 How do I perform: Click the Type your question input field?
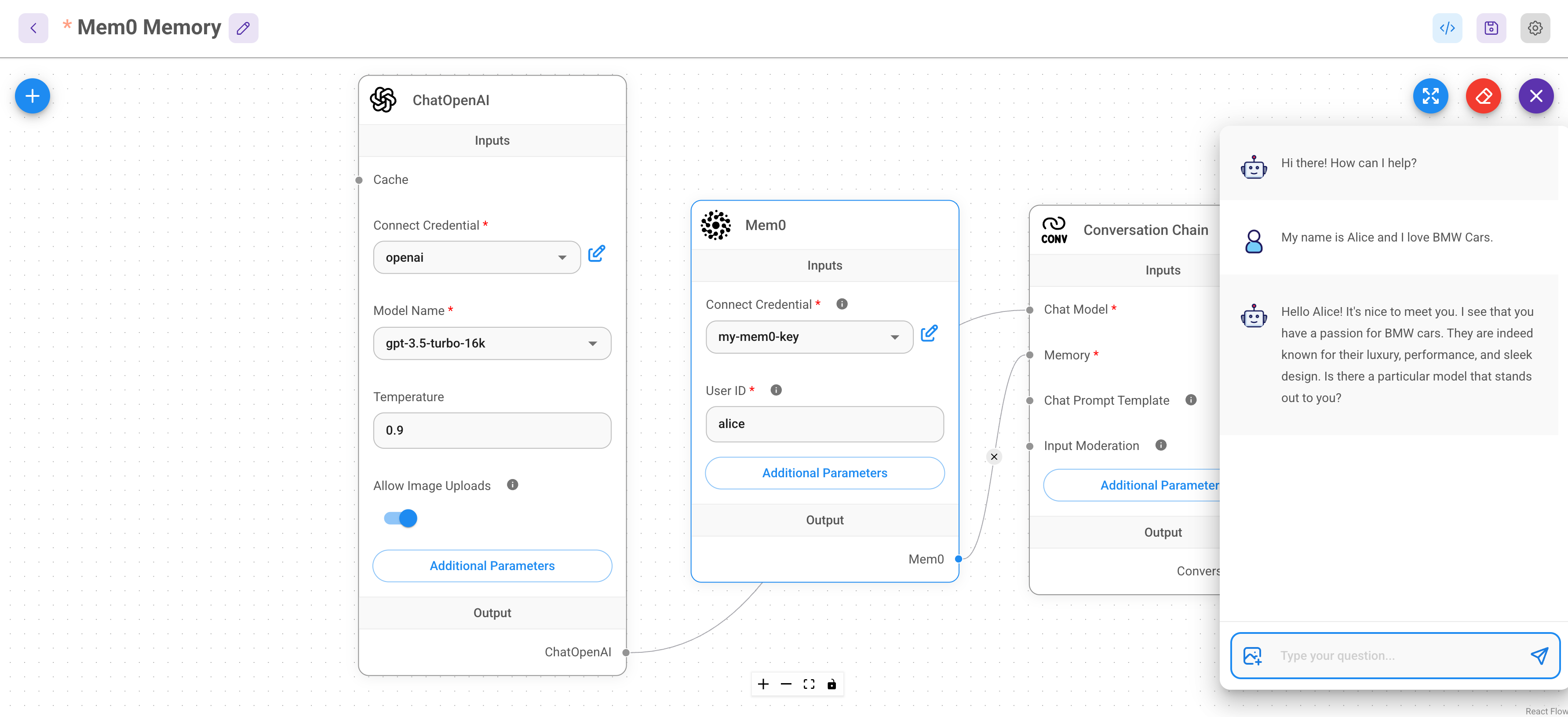[x=1370, y=655]
